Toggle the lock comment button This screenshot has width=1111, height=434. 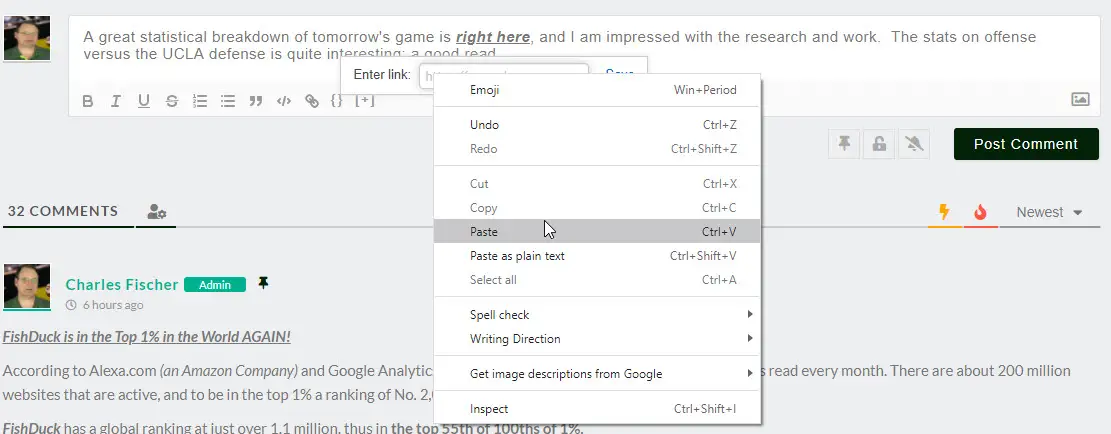(x=879, y=144)
